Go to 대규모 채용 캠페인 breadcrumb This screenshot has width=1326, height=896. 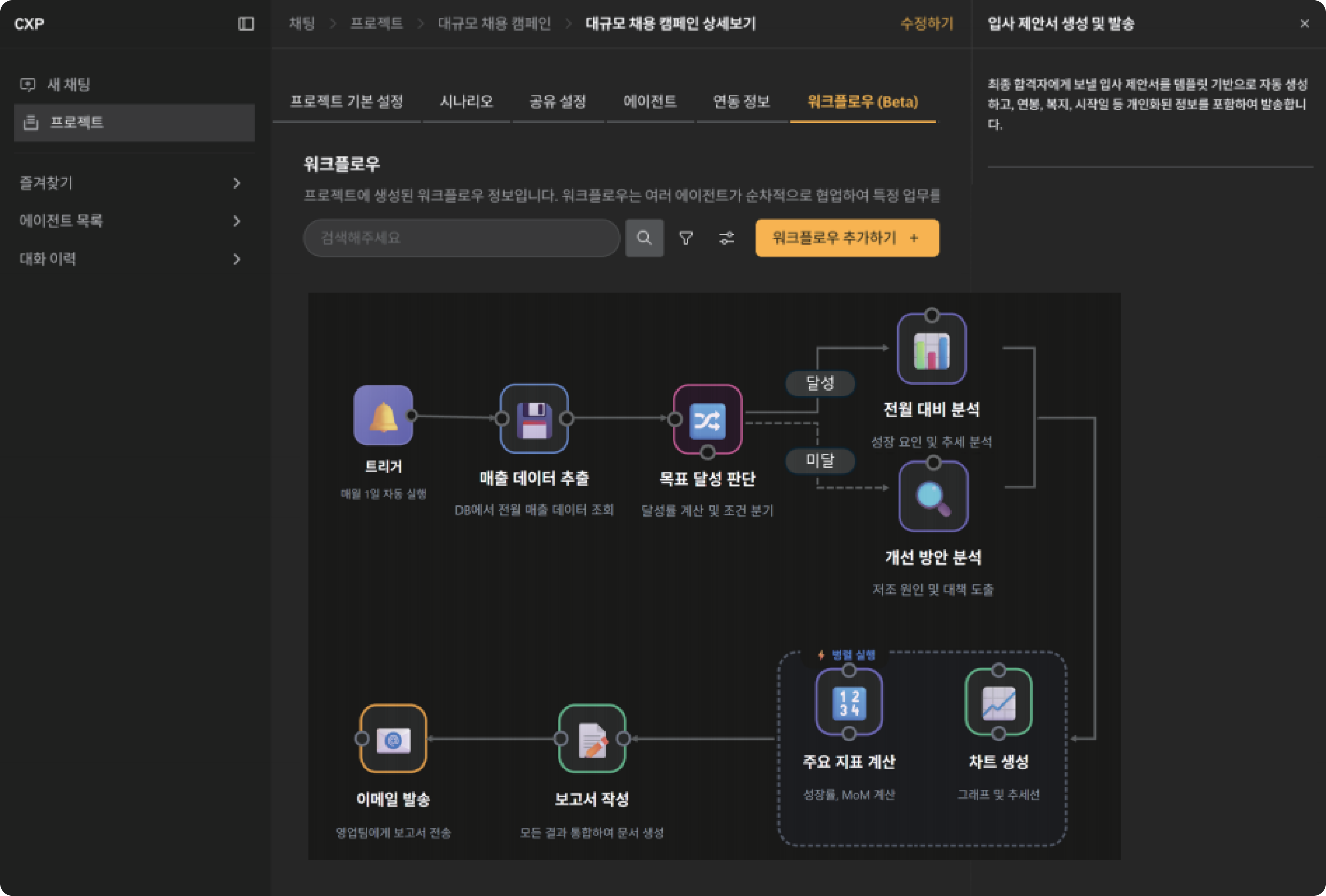tap(494, 23)
